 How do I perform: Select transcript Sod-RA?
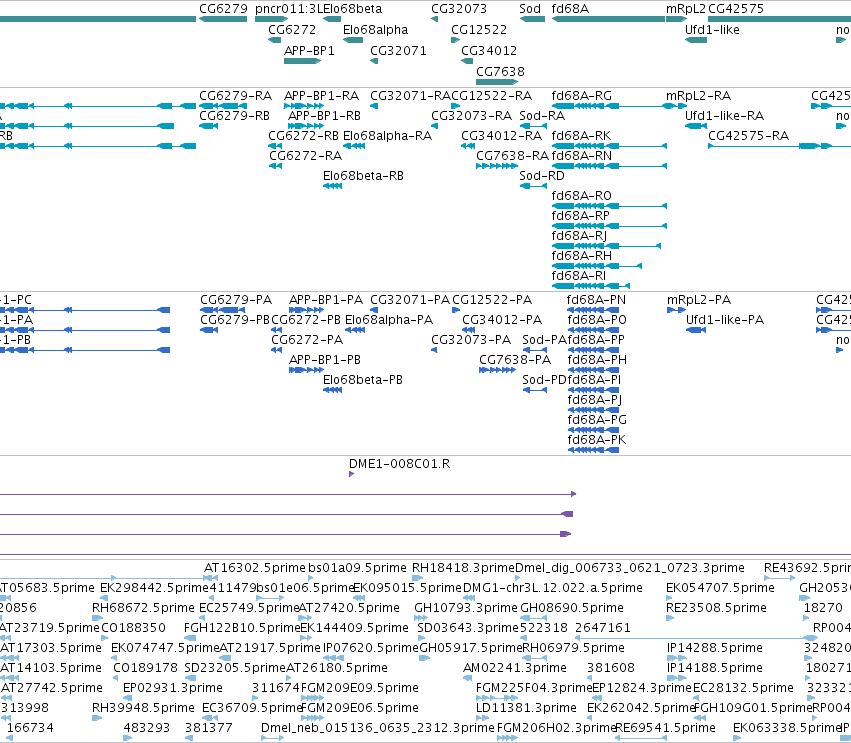tap(542, 116)
